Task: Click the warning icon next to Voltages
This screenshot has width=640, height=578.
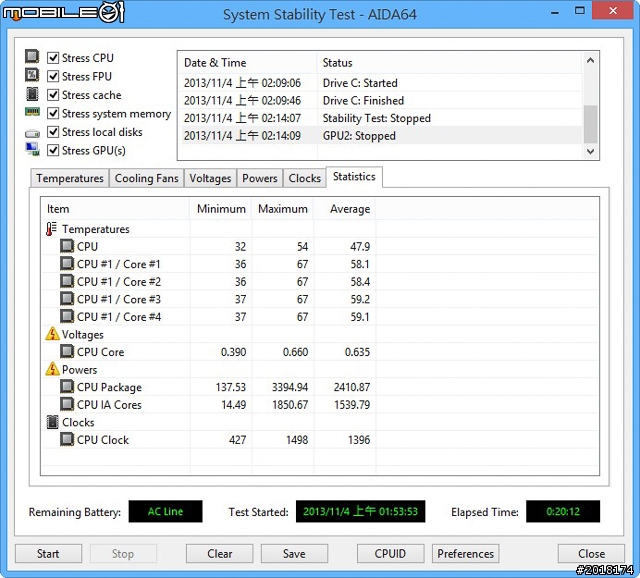Action: [52, 334]
